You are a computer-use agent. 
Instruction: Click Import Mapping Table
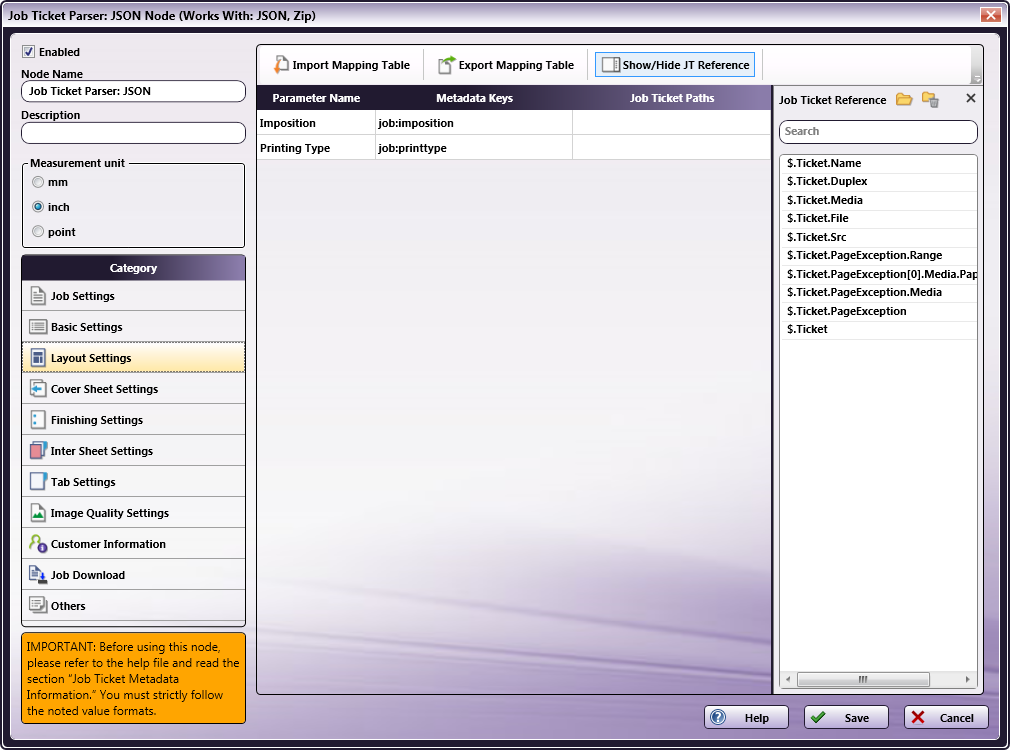pyautogui.click(x=341, y=65)
